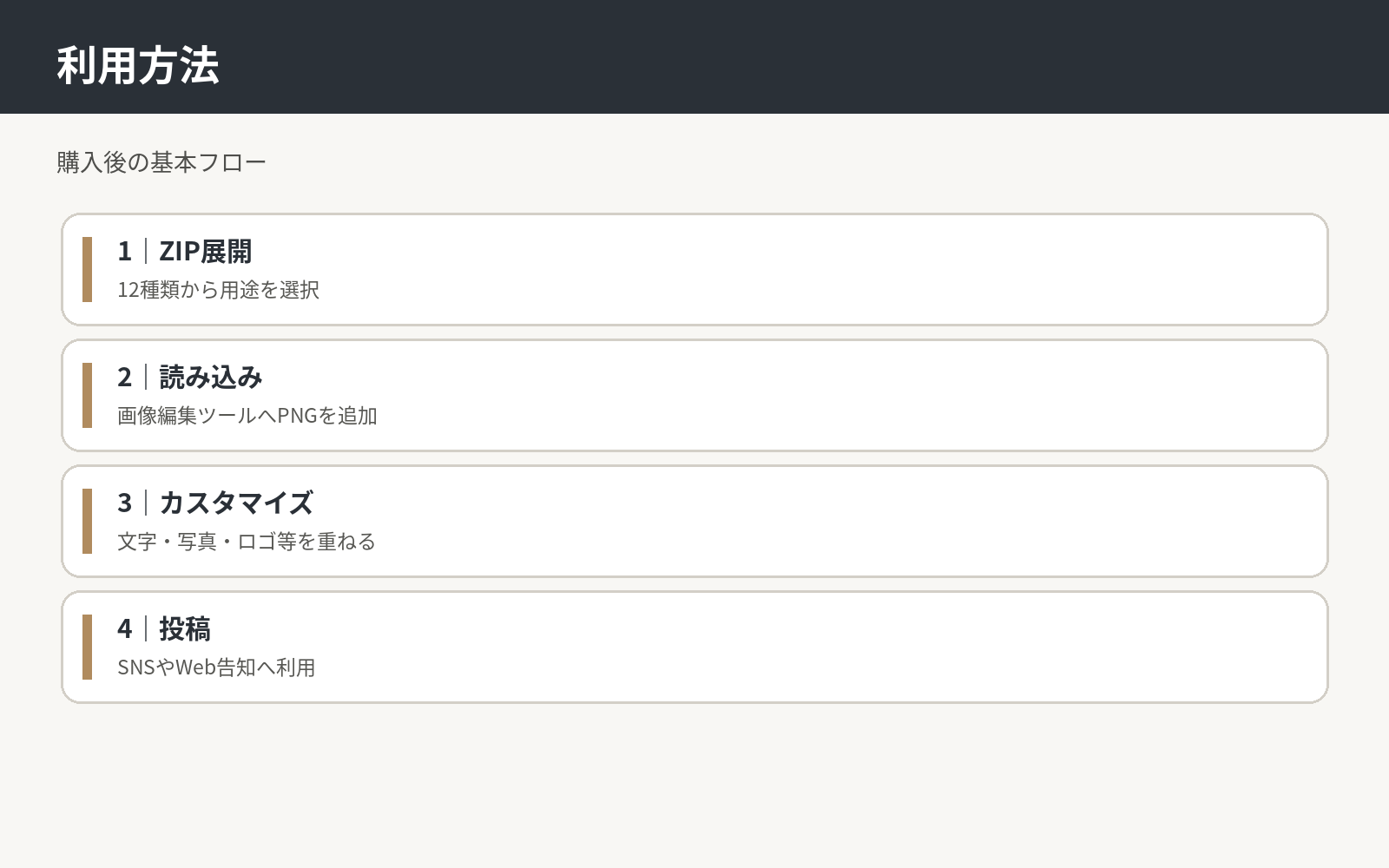Viewport: 1389px width, 868px height.
Task: Click the number 4 in last step
Action: coord(125,628)
